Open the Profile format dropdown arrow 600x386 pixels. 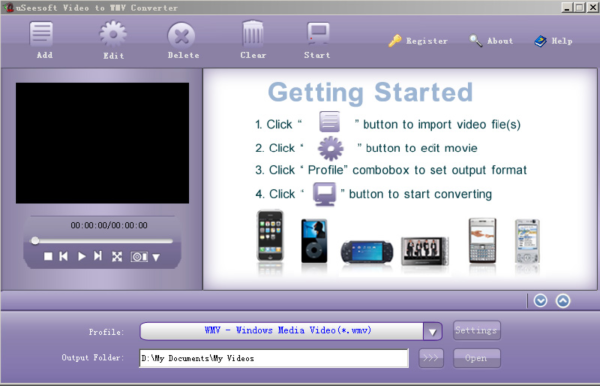pyautogui.click(x=432, y=331)
